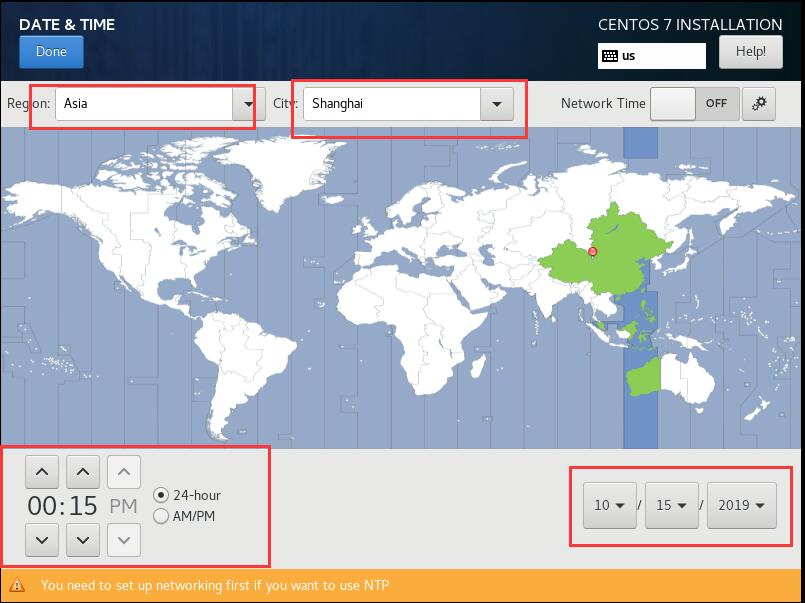Open the day dropdown showing 15
This screenshot has height=603, width=805.
671,505
